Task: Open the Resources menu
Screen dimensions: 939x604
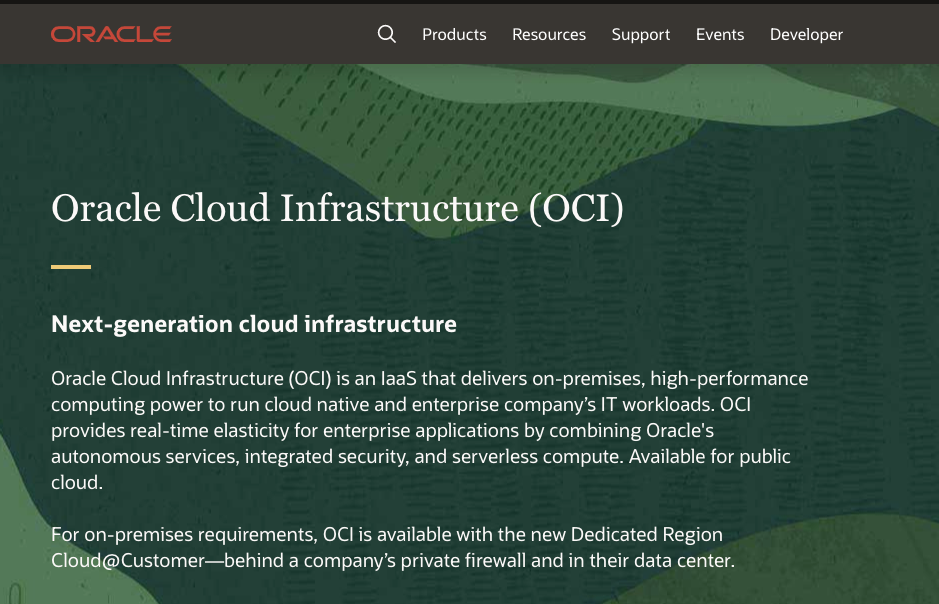Action: (x=549, y=35)
